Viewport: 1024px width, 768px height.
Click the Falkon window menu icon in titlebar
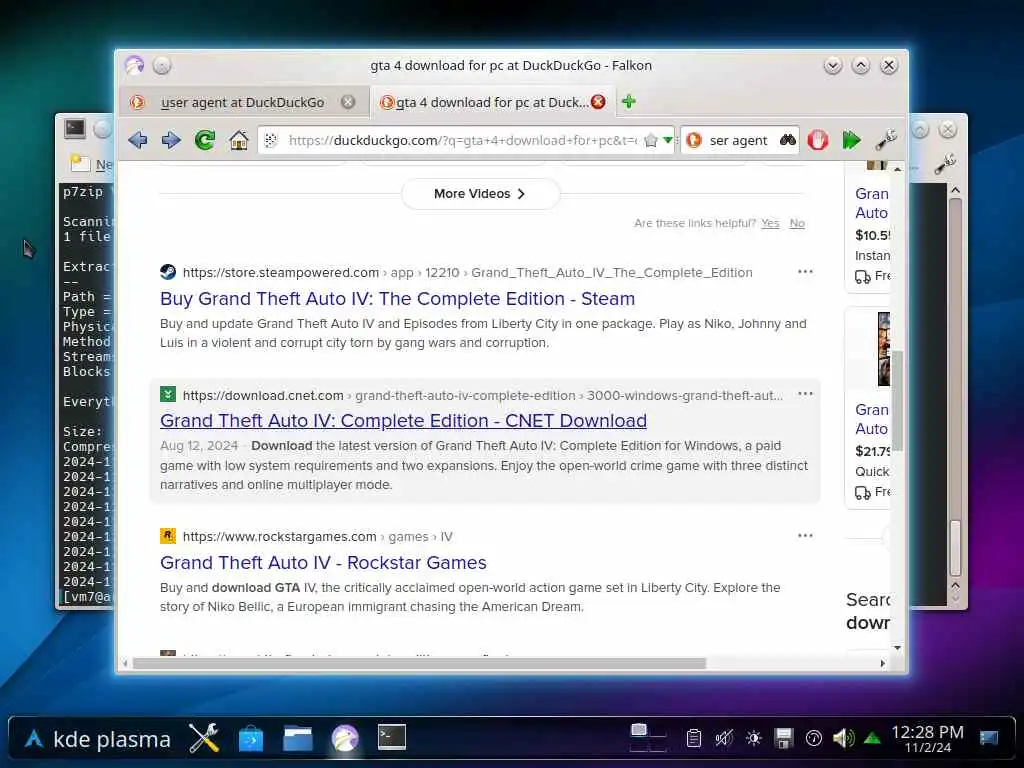pos(135,65)
